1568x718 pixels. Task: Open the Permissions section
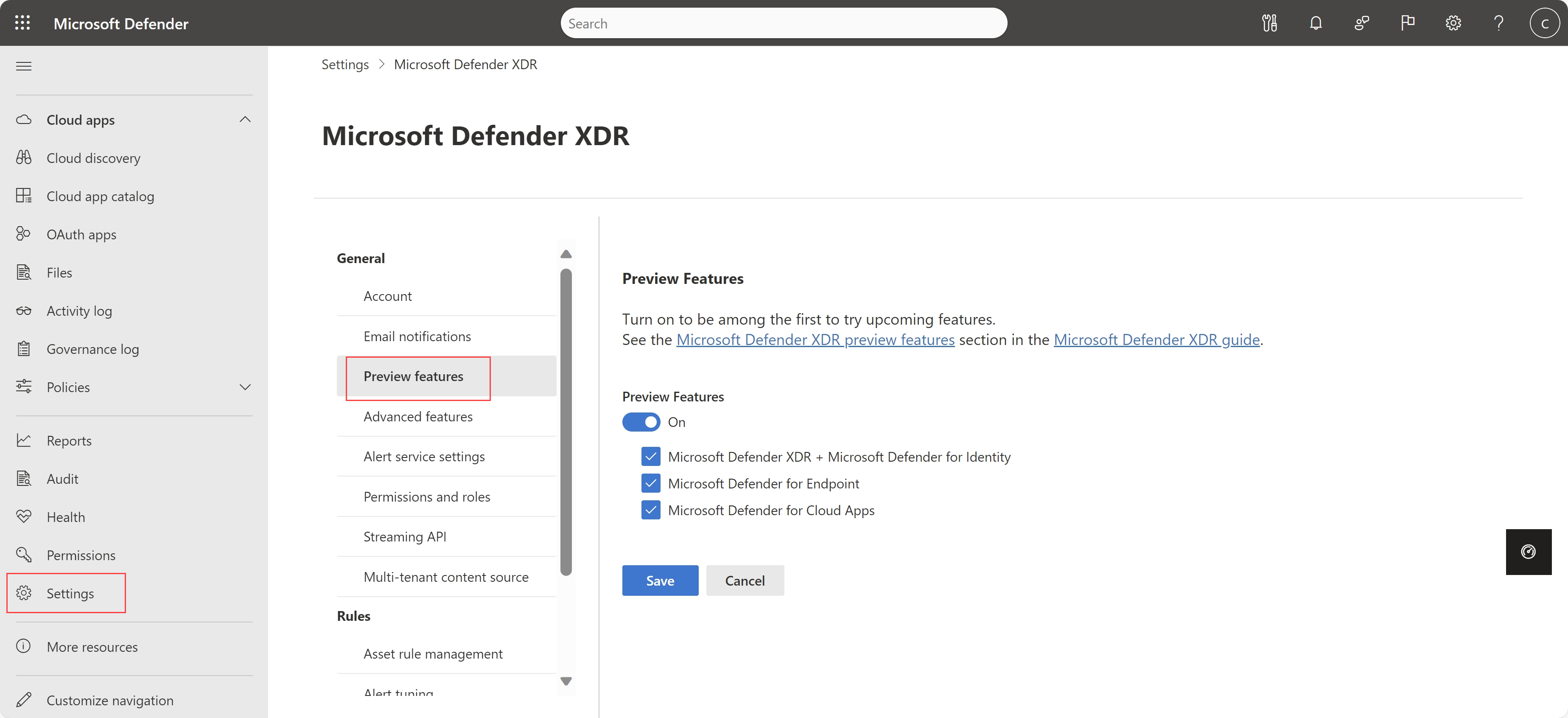coord(81,555)
